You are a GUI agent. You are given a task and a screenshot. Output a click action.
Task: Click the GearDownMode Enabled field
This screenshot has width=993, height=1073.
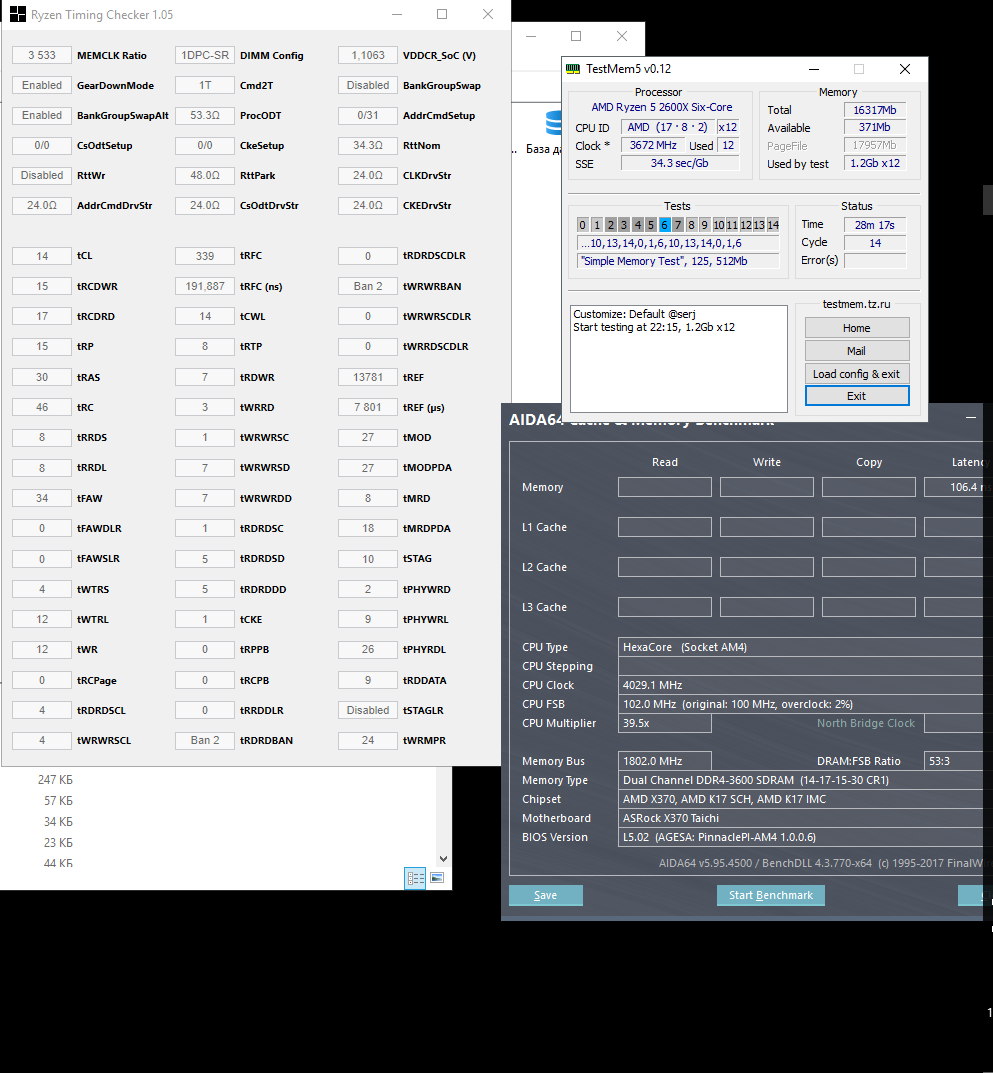tap(42, 86)
